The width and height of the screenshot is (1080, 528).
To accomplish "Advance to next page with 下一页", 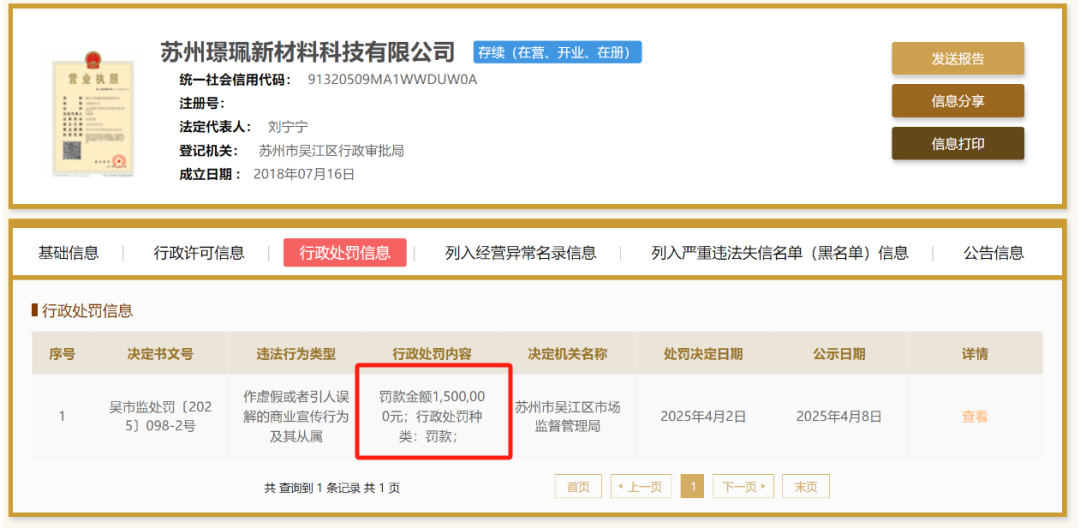I will coord(742,487).
